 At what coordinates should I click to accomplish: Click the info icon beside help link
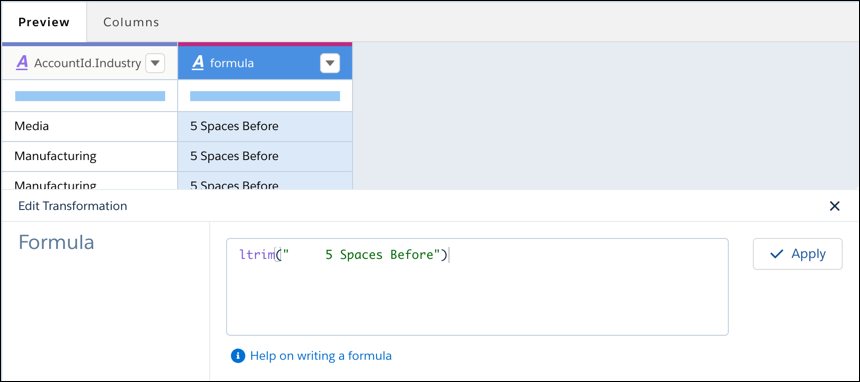pos(237,356)
